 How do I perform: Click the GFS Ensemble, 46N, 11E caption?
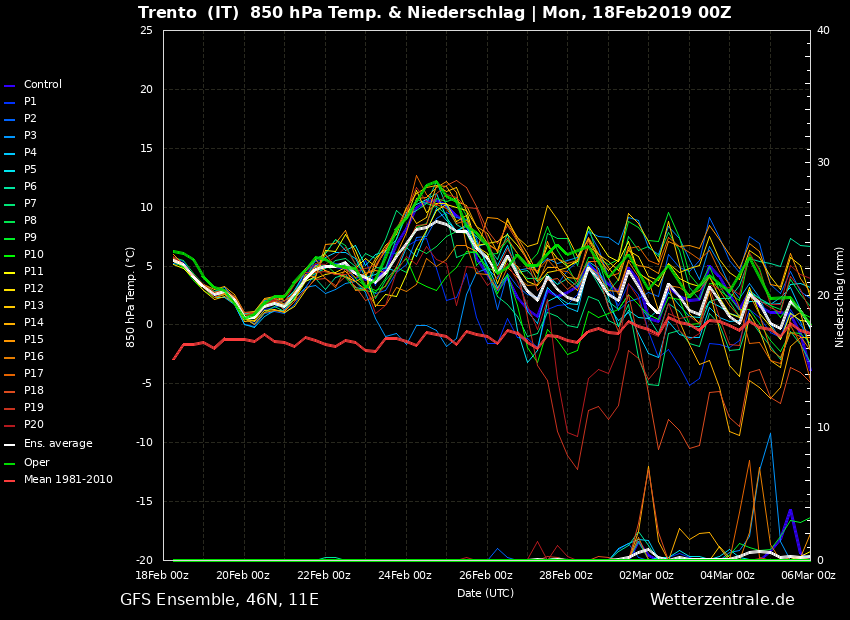pos(220,600)
